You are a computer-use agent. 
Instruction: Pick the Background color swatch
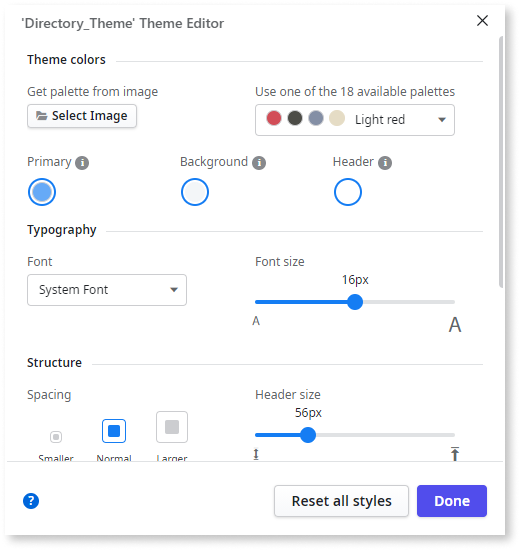pos(195,192)
